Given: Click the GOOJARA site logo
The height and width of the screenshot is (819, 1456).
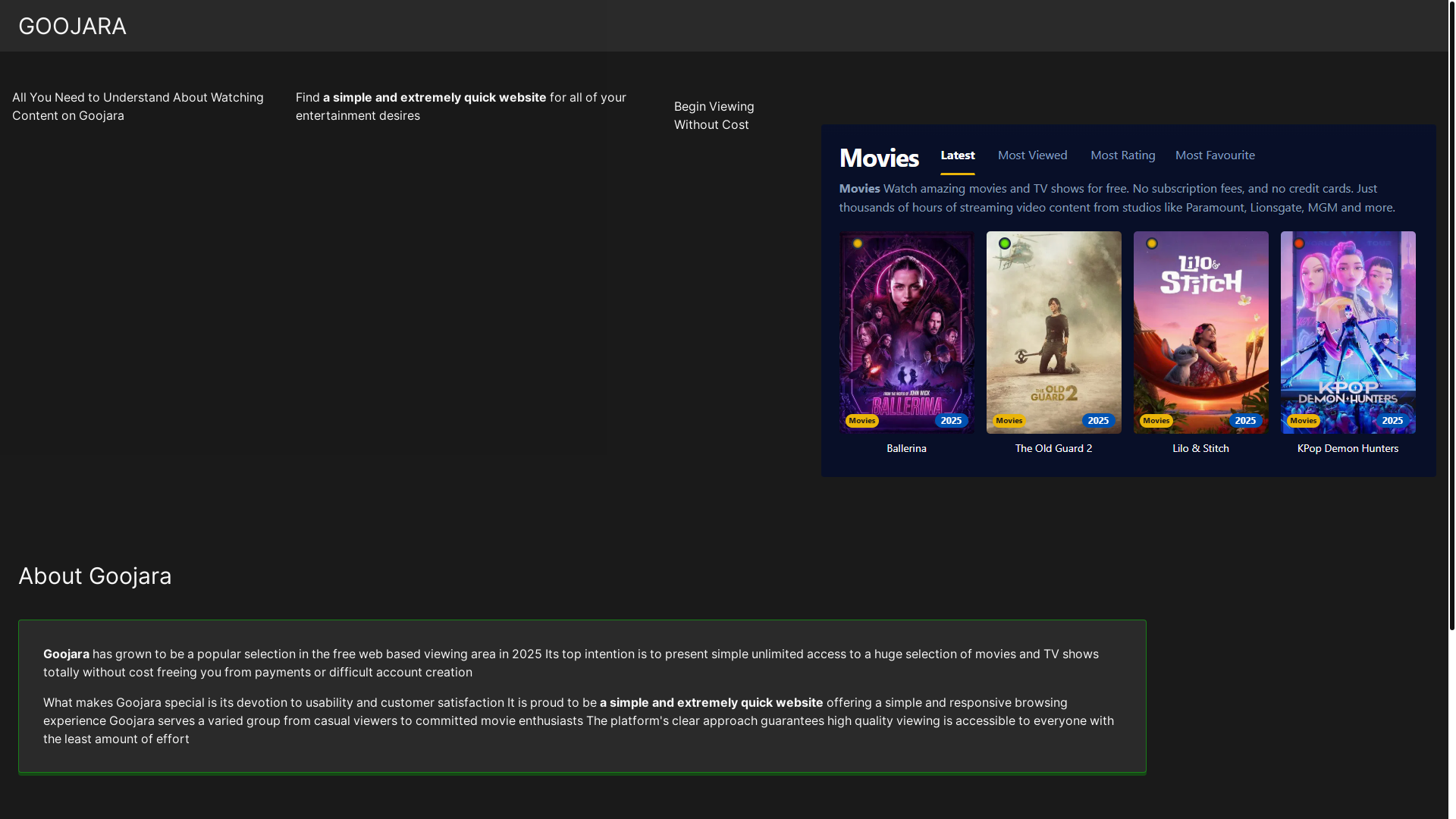Looking at the screenshot, I should coord(72,26).
